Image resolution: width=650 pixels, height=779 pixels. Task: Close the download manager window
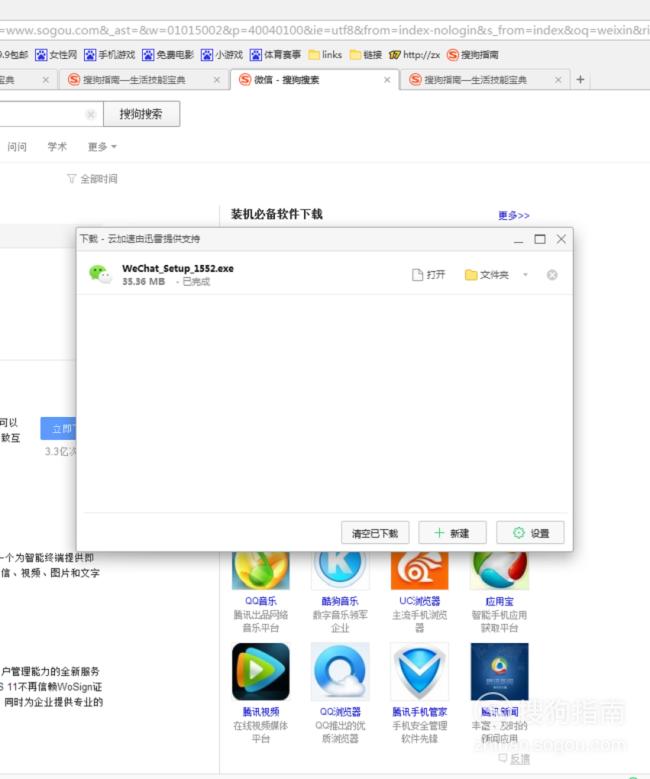561,239
